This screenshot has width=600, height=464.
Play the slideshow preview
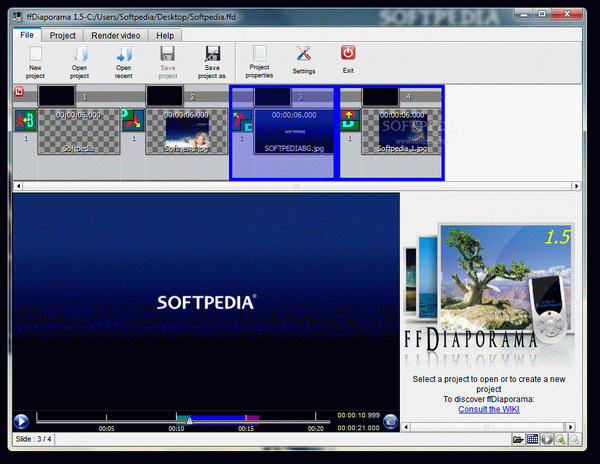click(21, 422)
